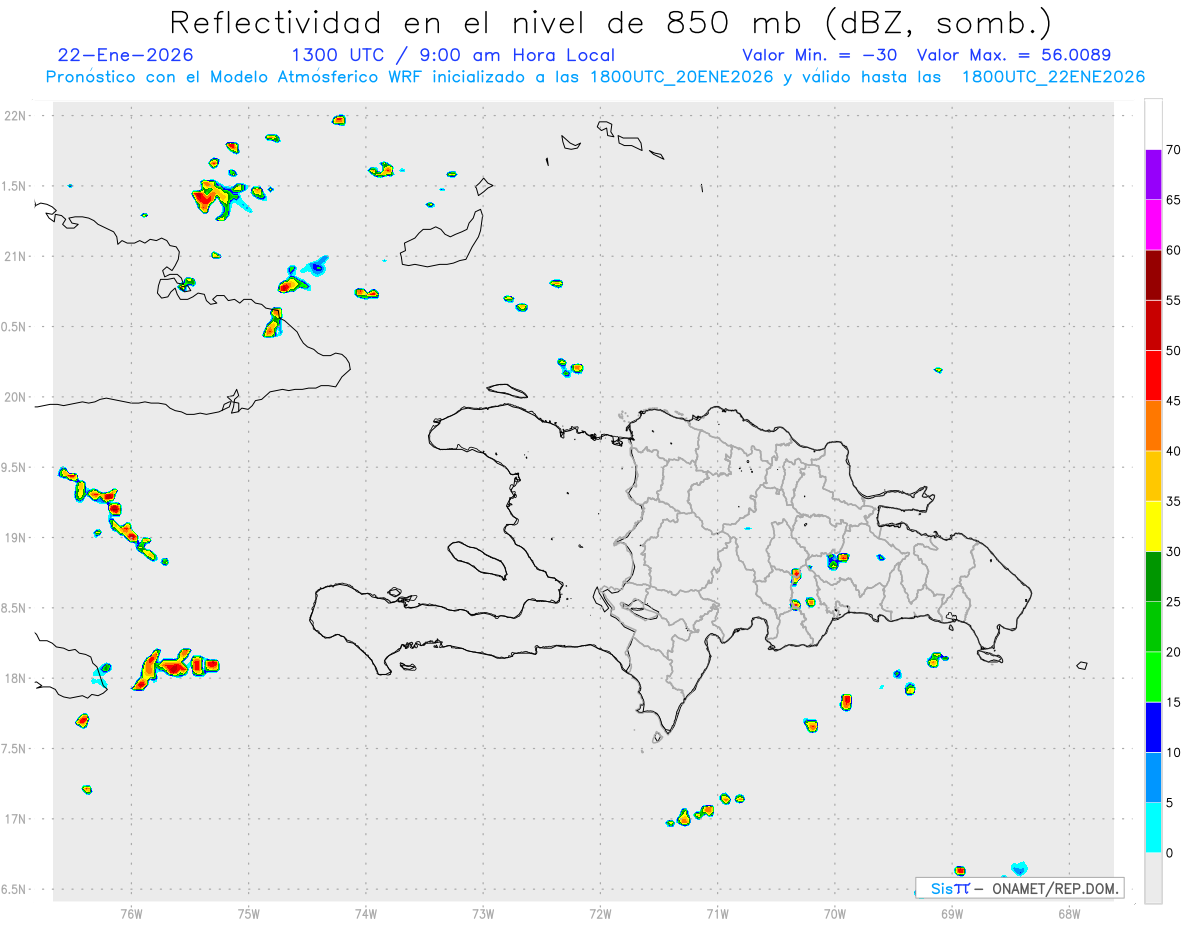This screenshot has width=1200, height=927.
Task: Click the '70W' longitude label
Action: (835, 913)
